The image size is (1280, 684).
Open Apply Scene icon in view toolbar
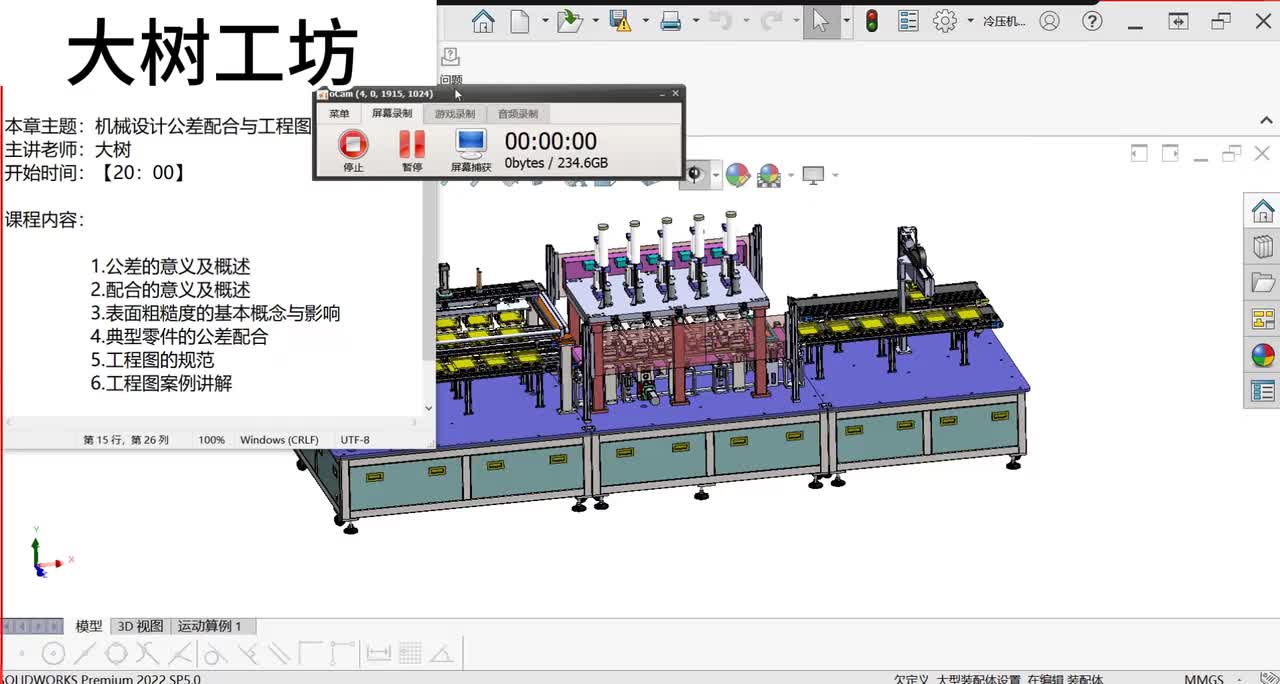(768, 176)
